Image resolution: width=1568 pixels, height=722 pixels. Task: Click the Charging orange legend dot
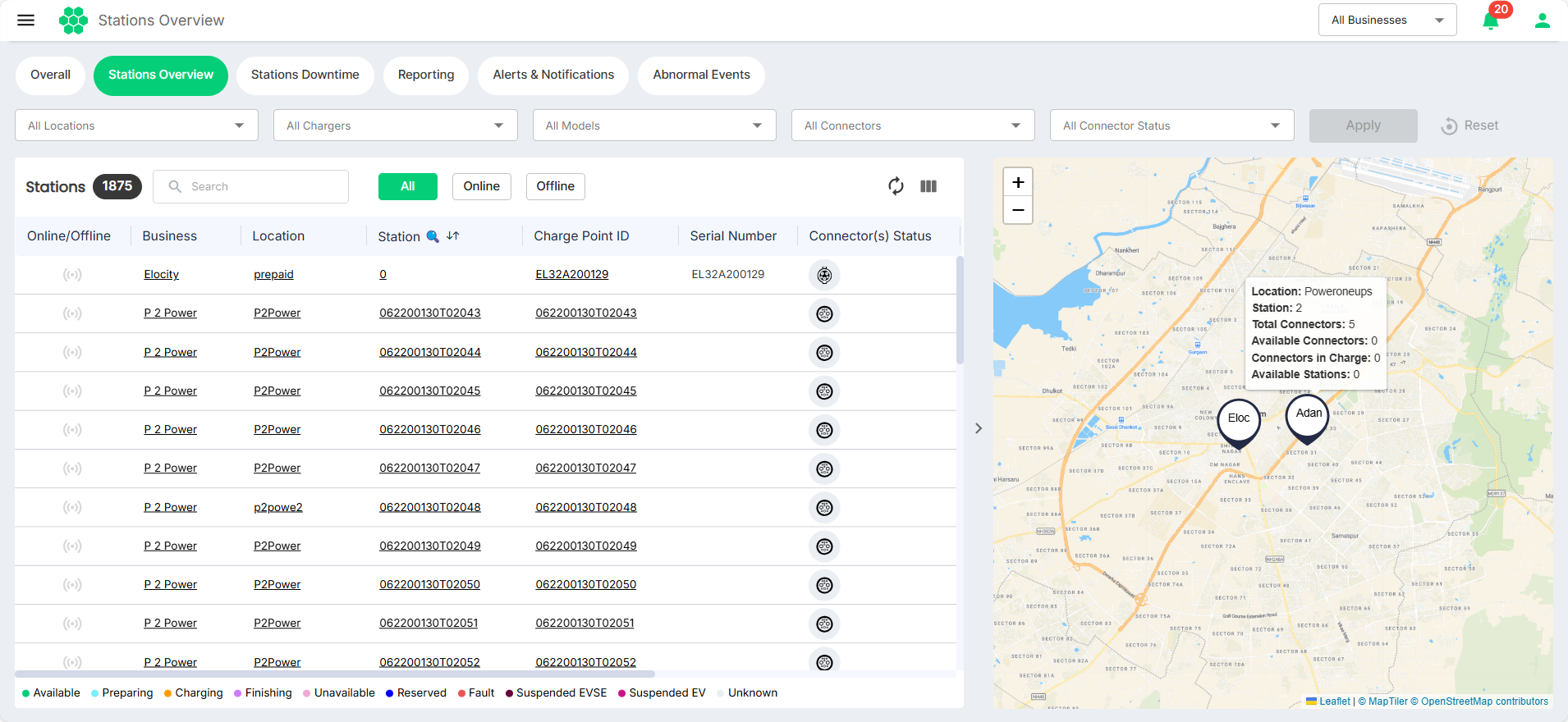[167, 693]
